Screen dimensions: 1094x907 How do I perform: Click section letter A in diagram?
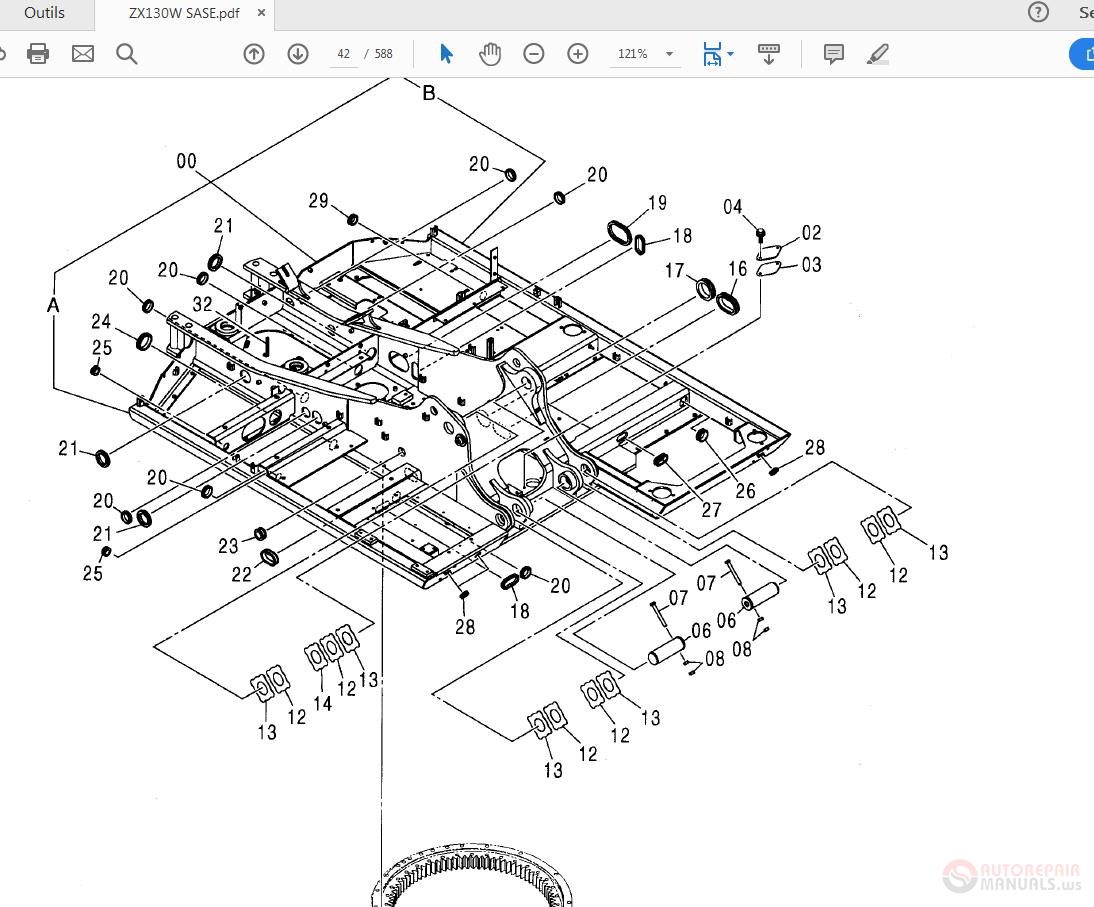[x=53, y=305]
